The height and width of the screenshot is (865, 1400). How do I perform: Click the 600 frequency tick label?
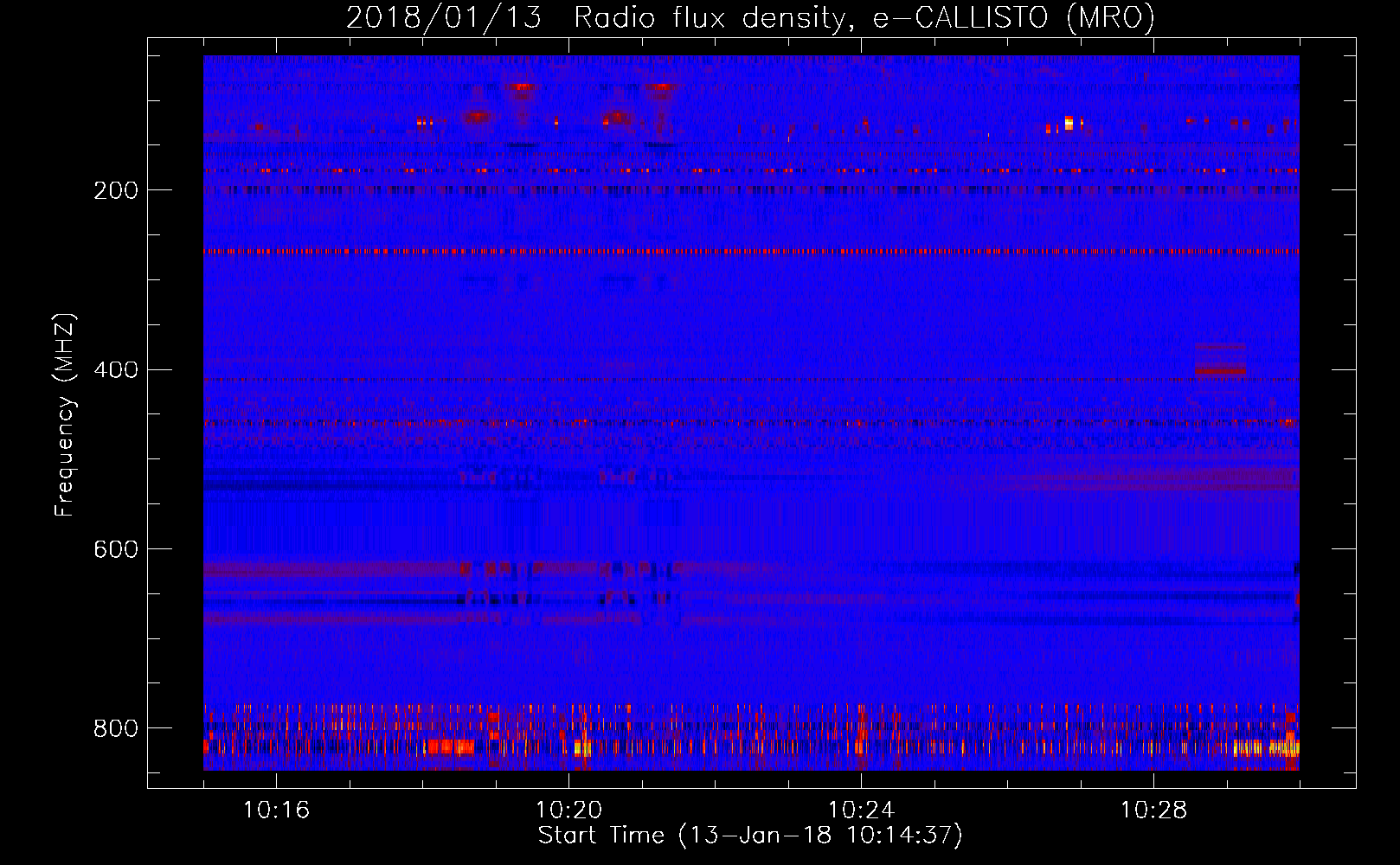[x=116, y=550]
